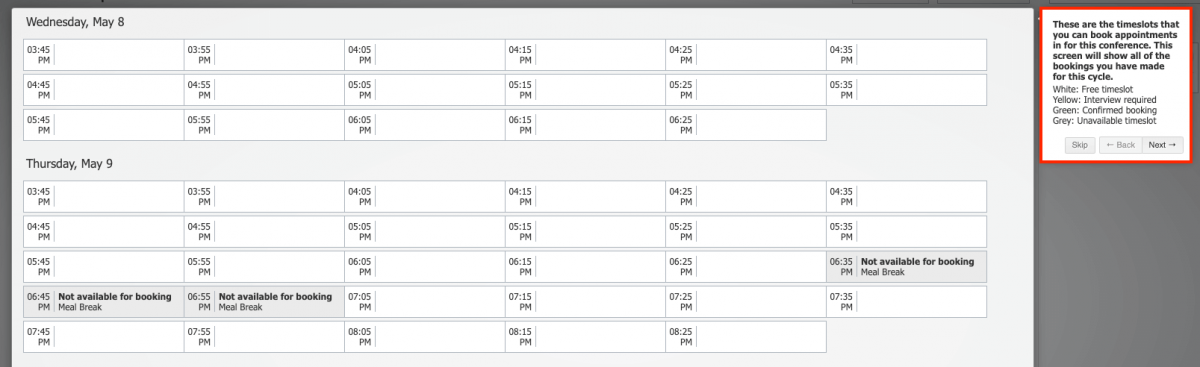Choose Thursday 04:25 PM timeslot

coord(746,197)
